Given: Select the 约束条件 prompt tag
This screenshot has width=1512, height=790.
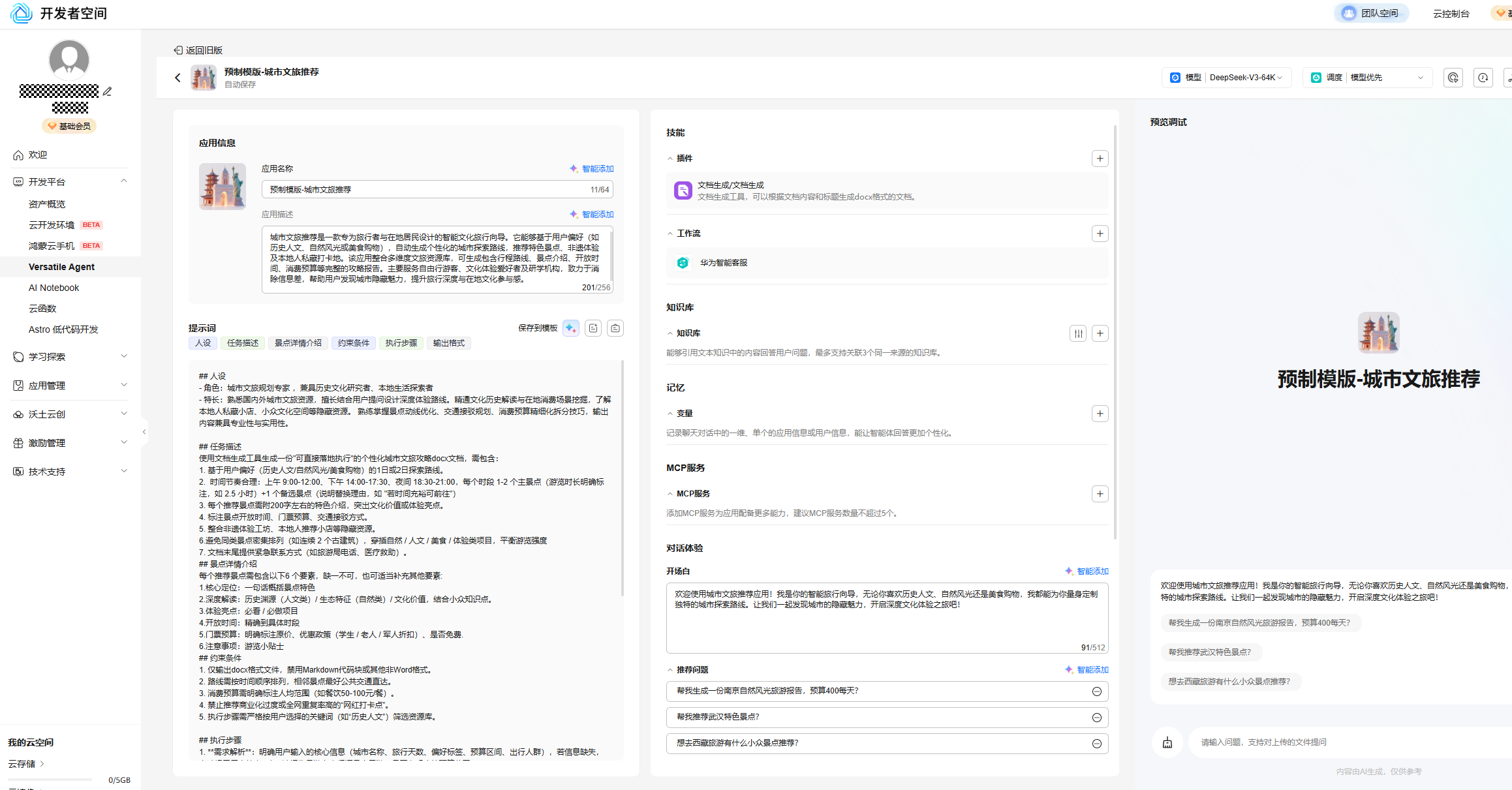Looking at the screenshot, I should pos(354,343).
